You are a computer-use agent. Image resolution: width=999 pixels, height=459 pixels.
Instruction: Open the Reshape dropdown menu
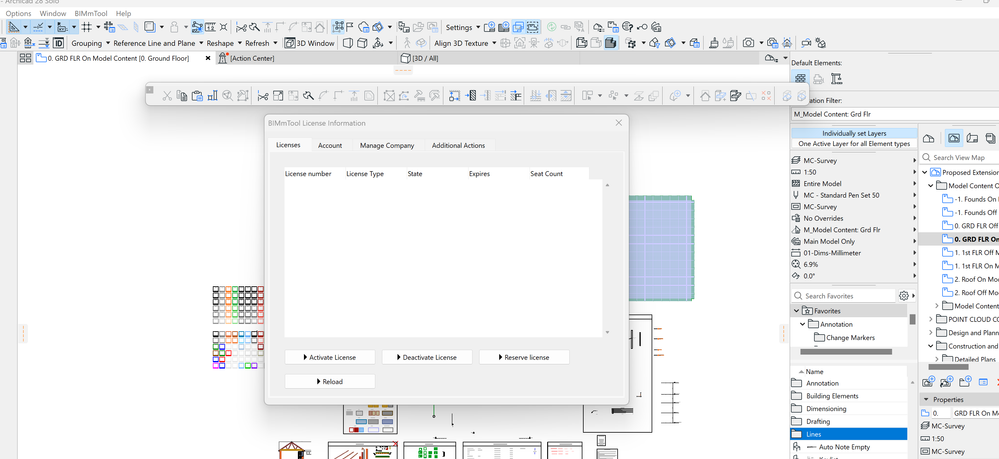coord(223,44)
